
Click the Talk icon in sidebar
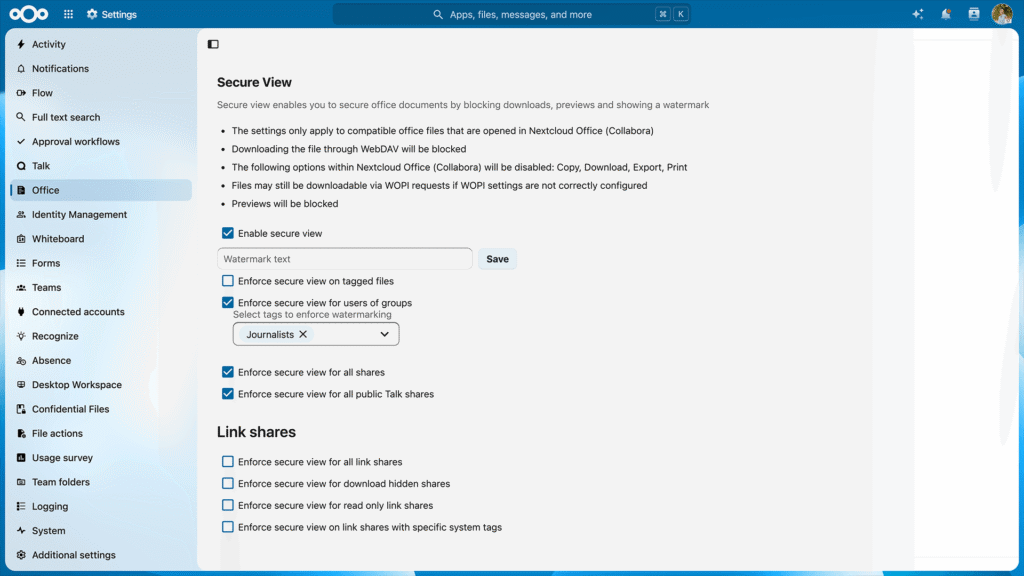tap(21, 166)
